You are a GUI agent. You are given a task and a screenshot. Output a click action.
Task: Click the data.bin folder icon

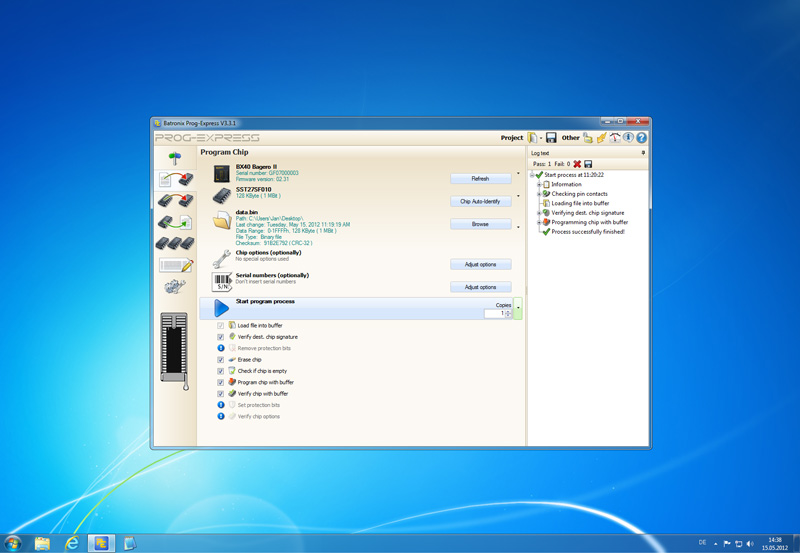(x=222, y=220)
